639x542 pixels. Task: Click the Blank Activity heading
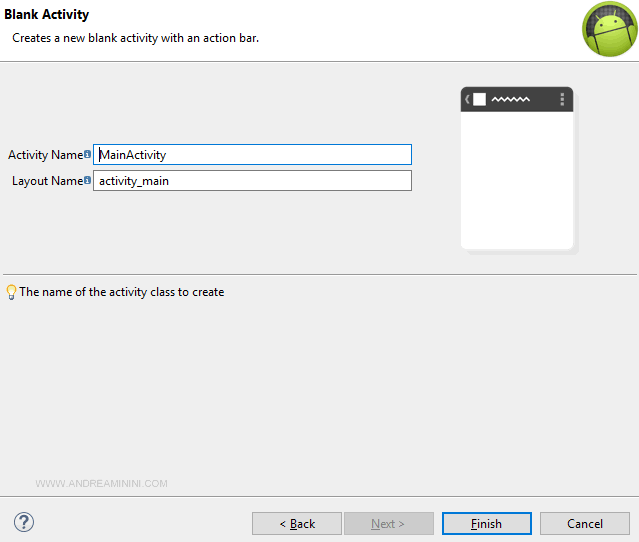[x=46, y=15]
